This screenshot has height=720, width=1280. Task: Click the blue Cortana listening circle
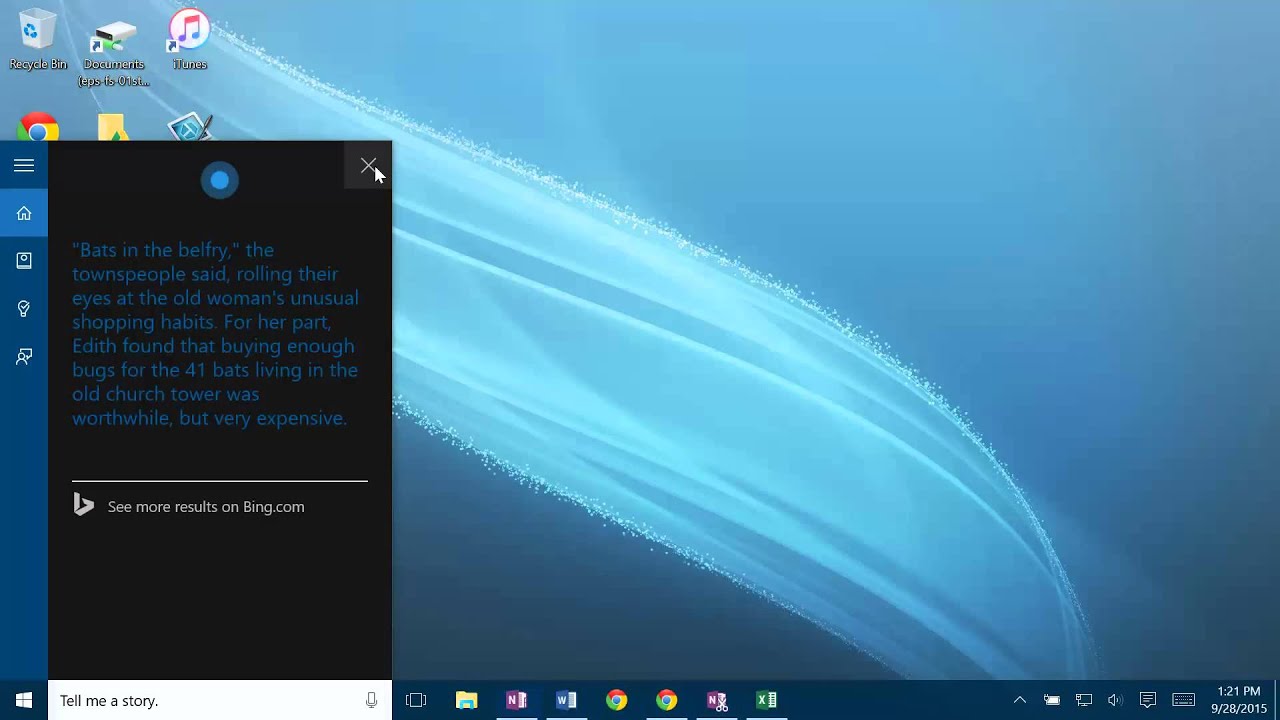tap(220, 180)
